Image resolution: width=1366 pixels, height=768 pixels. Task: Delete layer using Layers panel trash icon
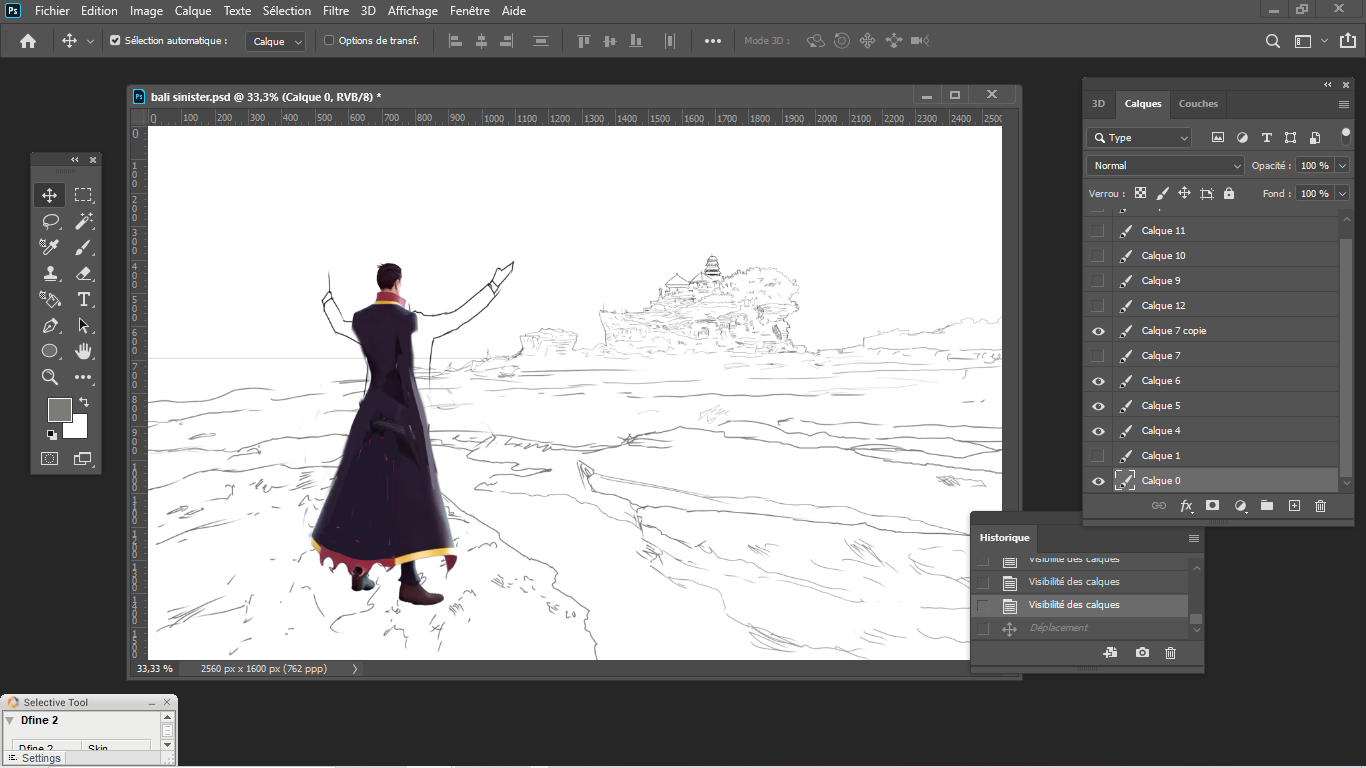click(1320, 506)
